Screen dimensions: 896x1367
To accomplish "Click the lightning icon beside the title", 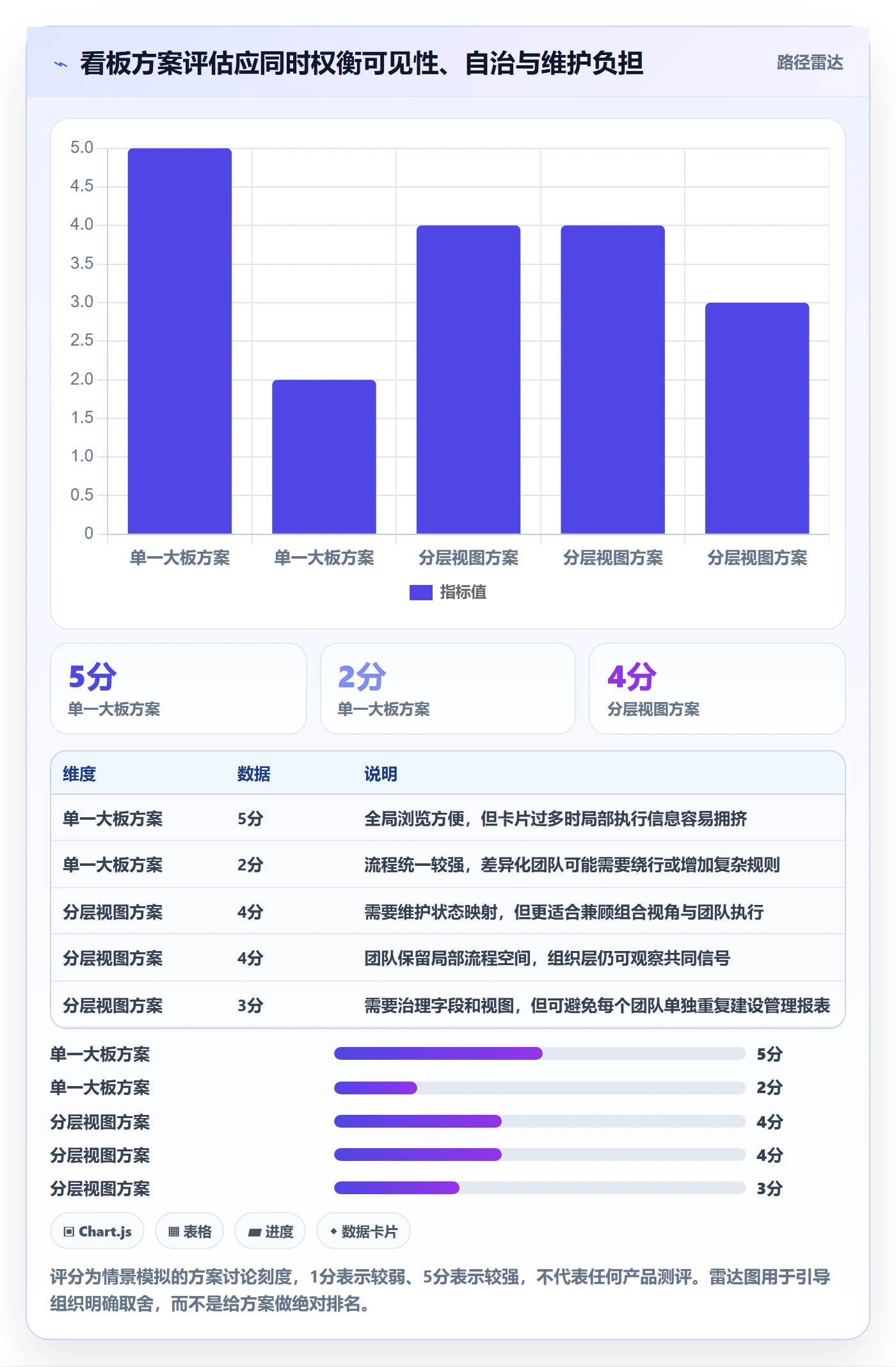I will tap(61, 64).
